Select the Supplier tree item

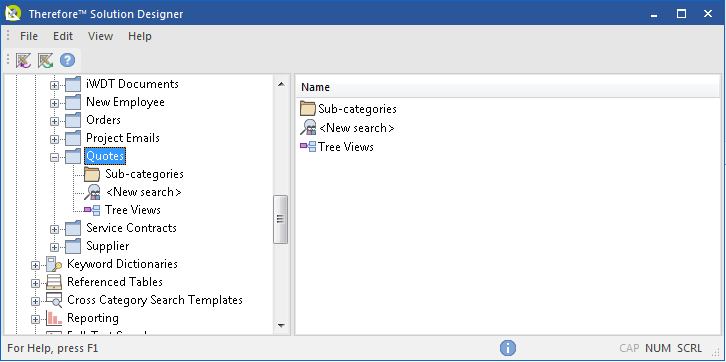point(108,247)
